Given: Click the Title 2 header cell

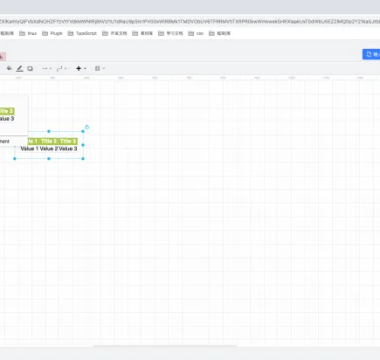Looking at the screenshot, I should [x=49, y=141].
